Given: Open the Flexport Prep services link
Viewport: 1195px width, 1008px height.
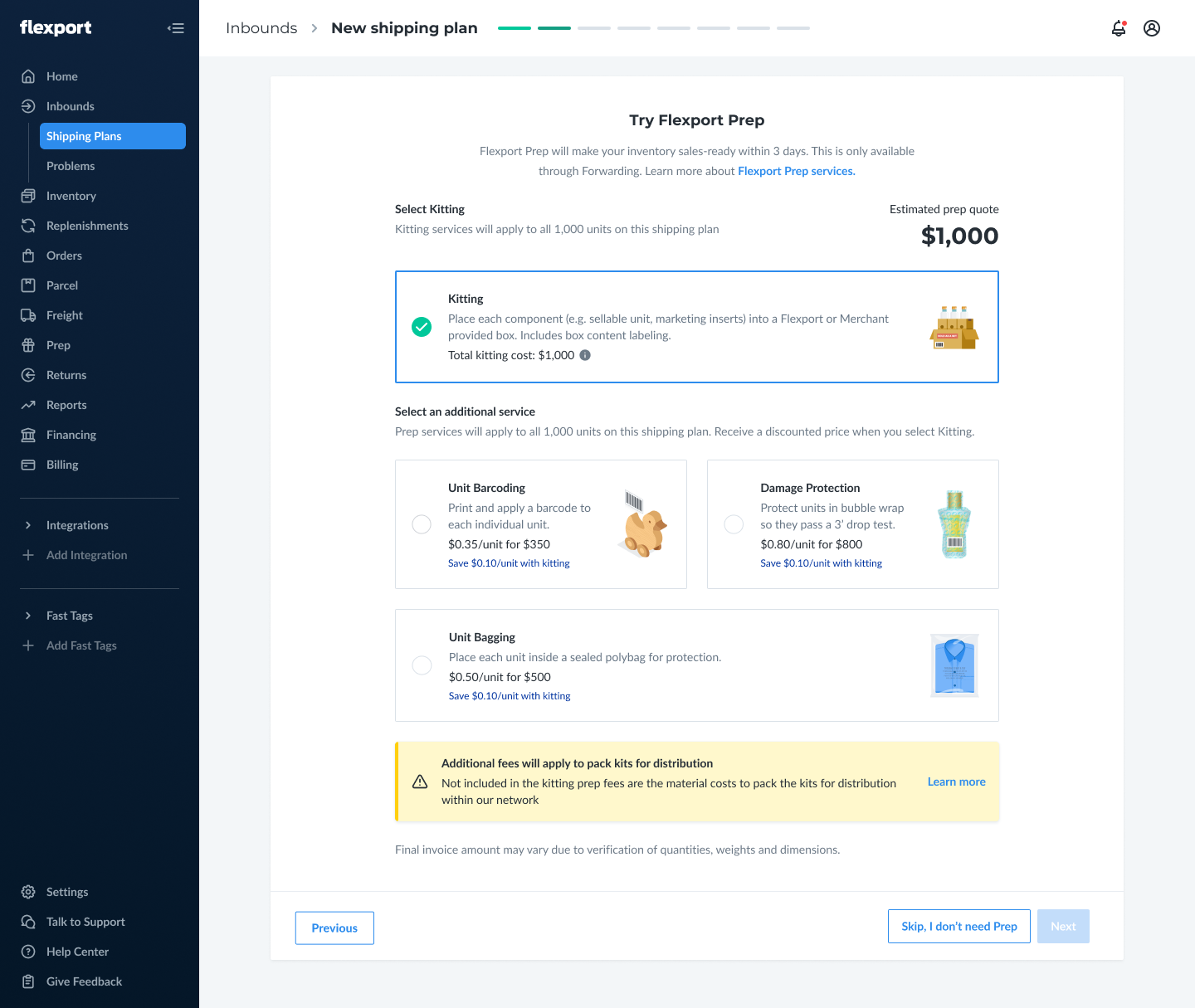Looking at the screenshot, I should (796, 171).
